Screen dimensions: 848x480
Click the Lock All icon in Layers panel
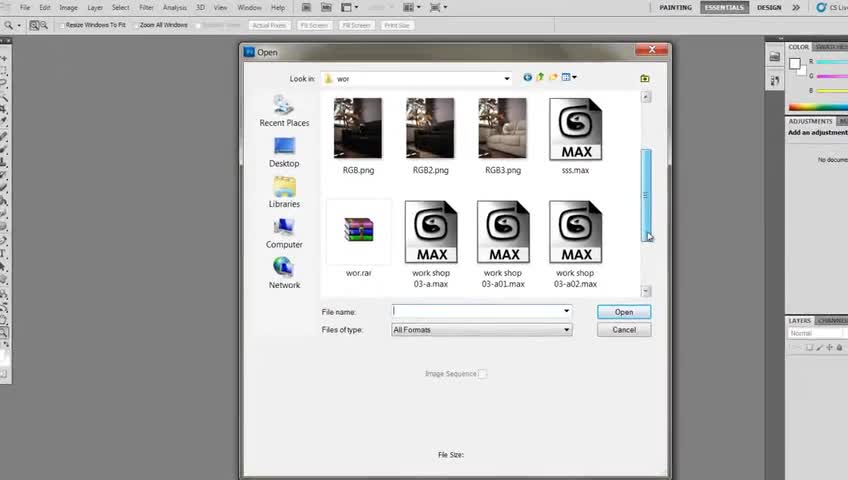[839, 348]
